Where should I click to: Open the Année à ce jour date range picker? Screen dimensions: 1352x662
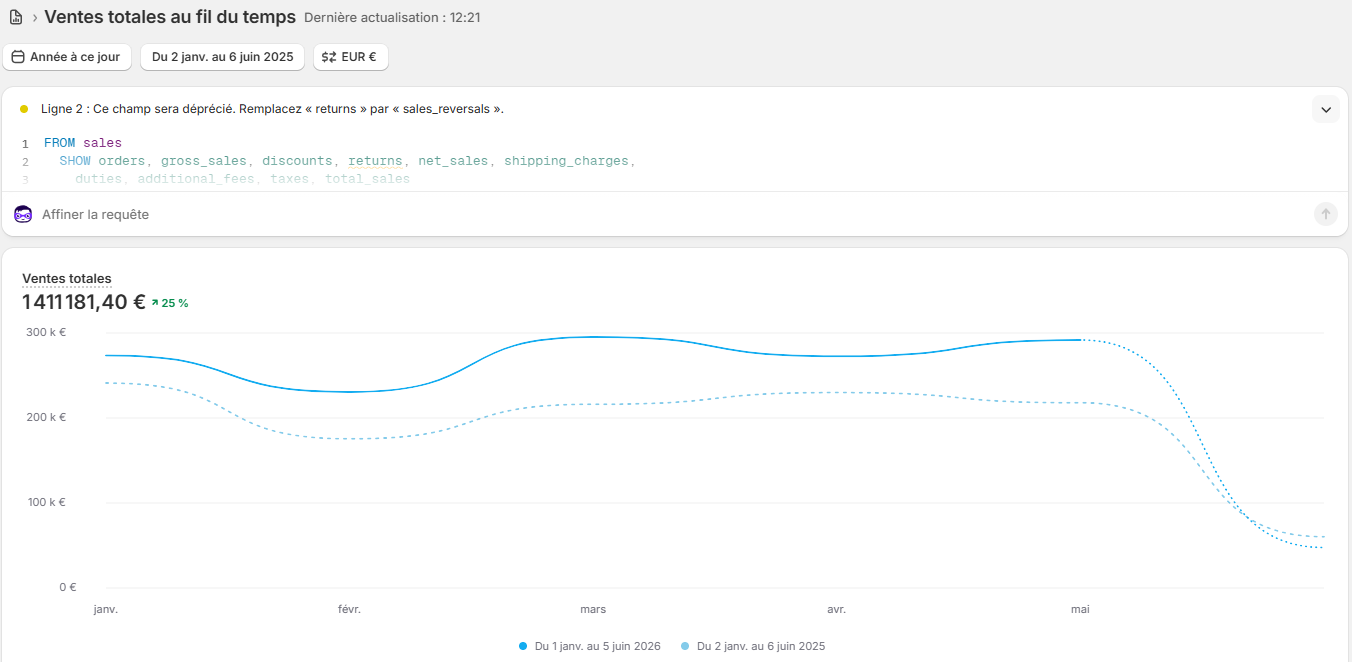click(x=68, y=57)
